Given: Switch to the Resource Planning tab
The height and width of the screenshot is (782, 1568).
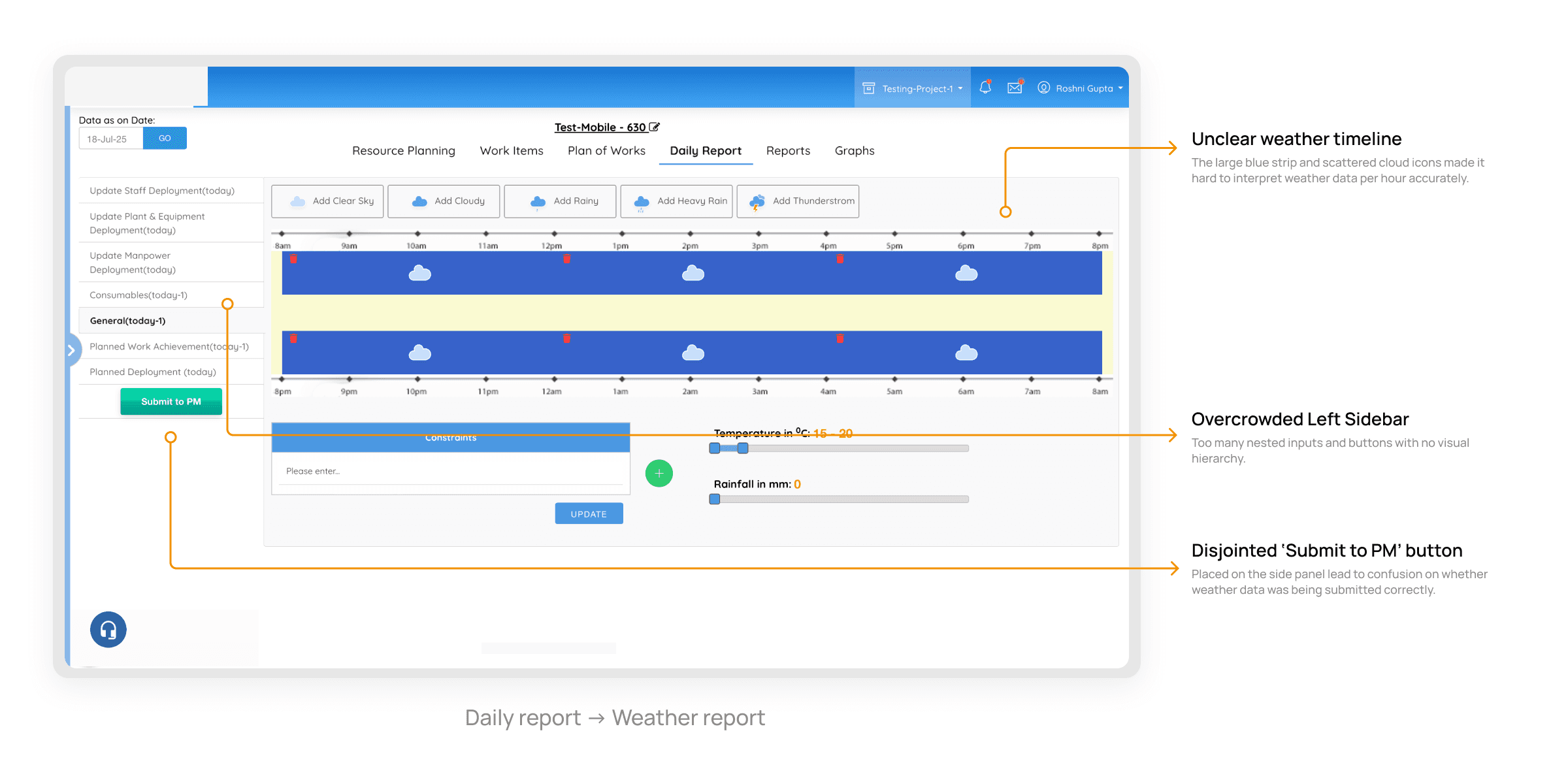Looking at the screenshot, I should 403,151.
